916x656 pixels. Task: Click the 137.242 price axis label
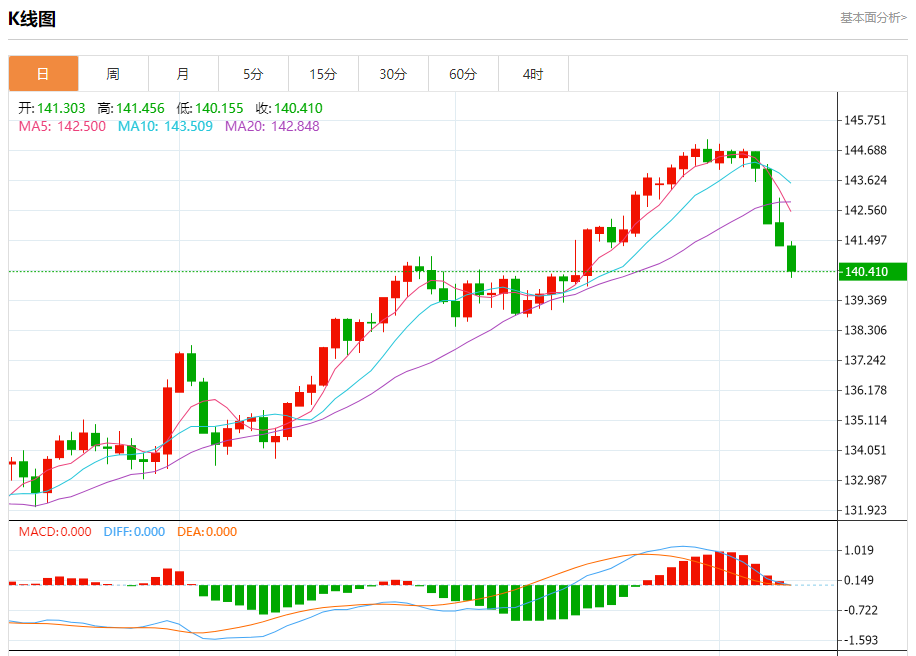pyautogui.click(x=865, y=360)
